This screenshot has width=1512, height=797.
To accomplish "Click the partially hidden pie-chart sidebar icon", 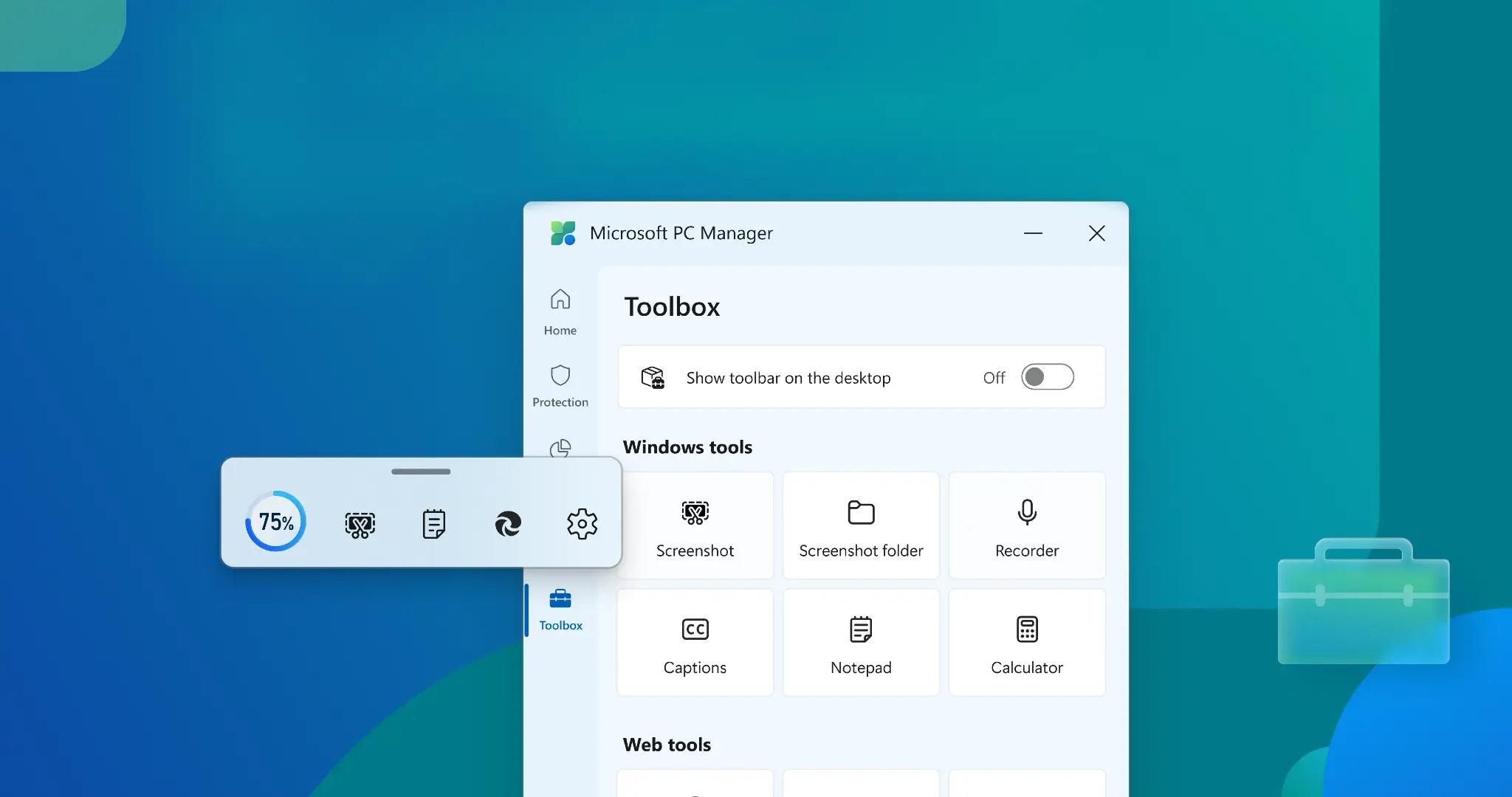I will pos(560,448).
